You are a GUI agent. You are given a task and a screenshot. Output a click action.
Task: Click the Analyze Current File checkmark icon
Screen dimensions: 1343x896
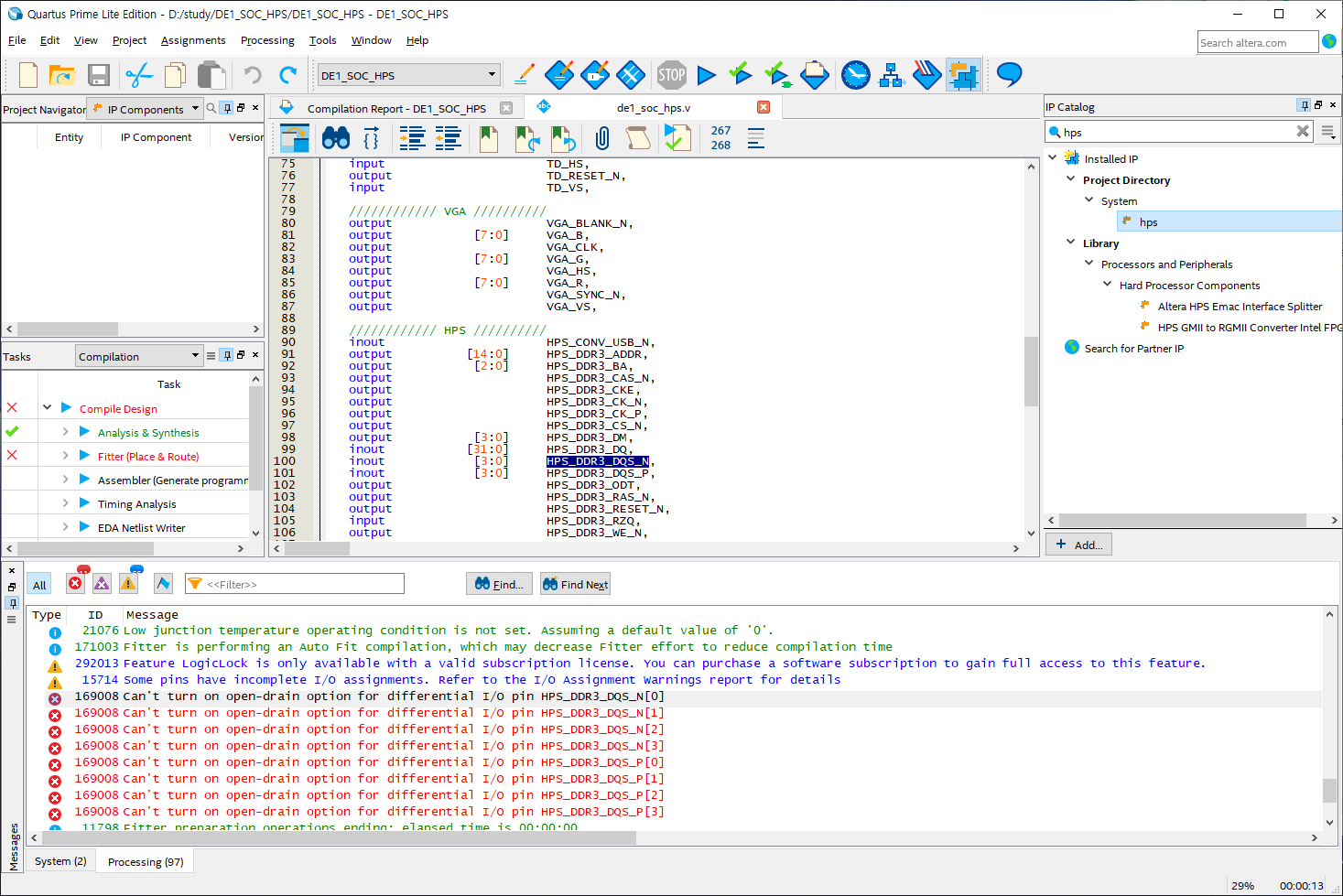tap(677, 137)
